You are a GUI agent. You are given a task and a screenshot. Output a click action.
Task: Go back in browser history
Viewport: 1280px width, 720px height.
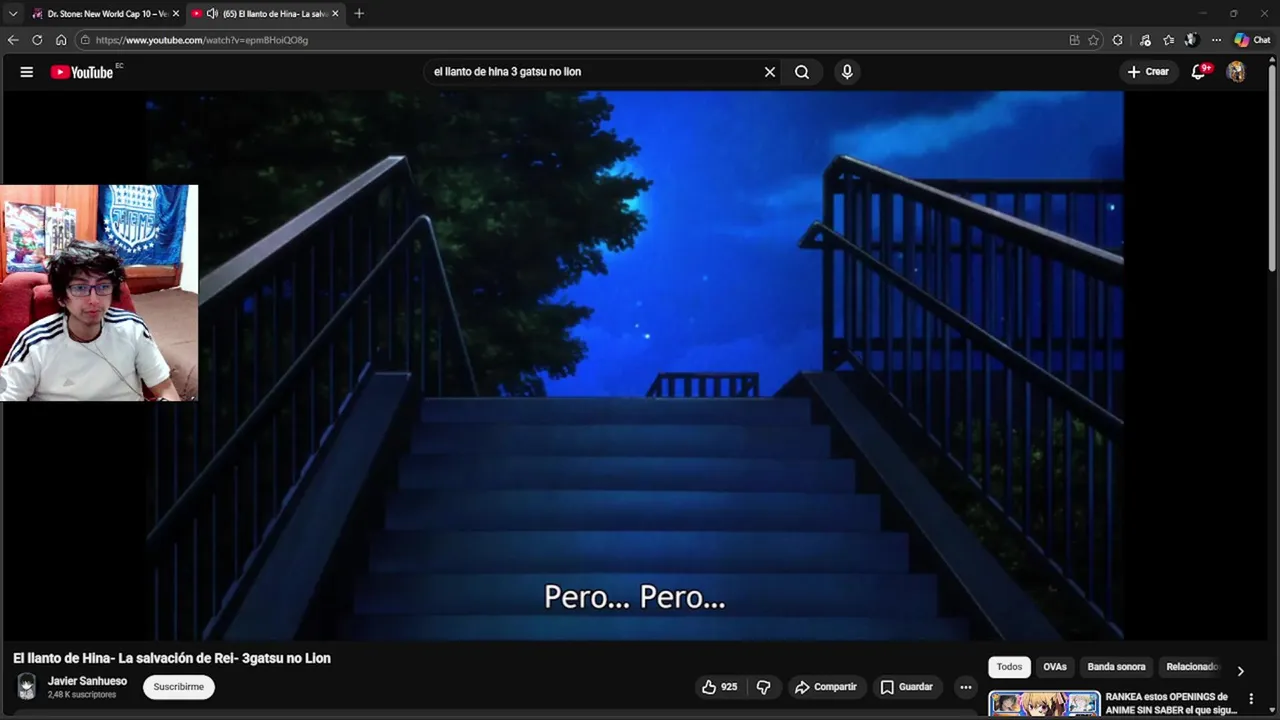[x=13, y=40]
